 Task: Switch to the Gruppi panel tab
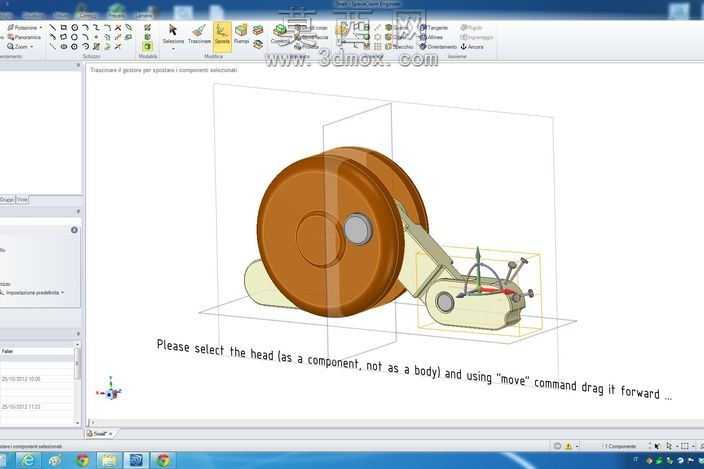pyautogui.click(x=7, y=200)
